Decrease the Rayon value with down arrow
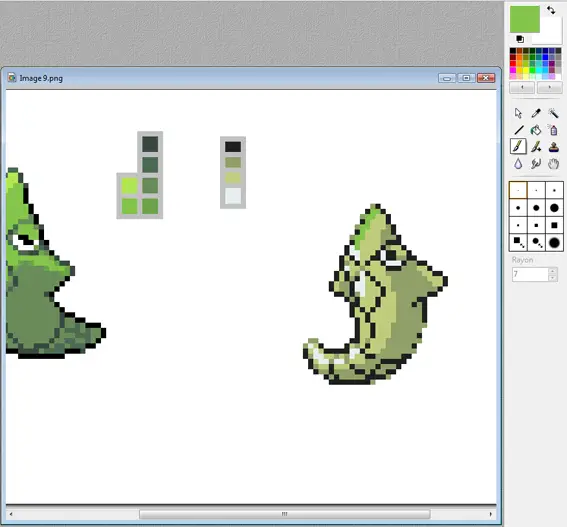The image size is (567, 527). click(553, 277)
